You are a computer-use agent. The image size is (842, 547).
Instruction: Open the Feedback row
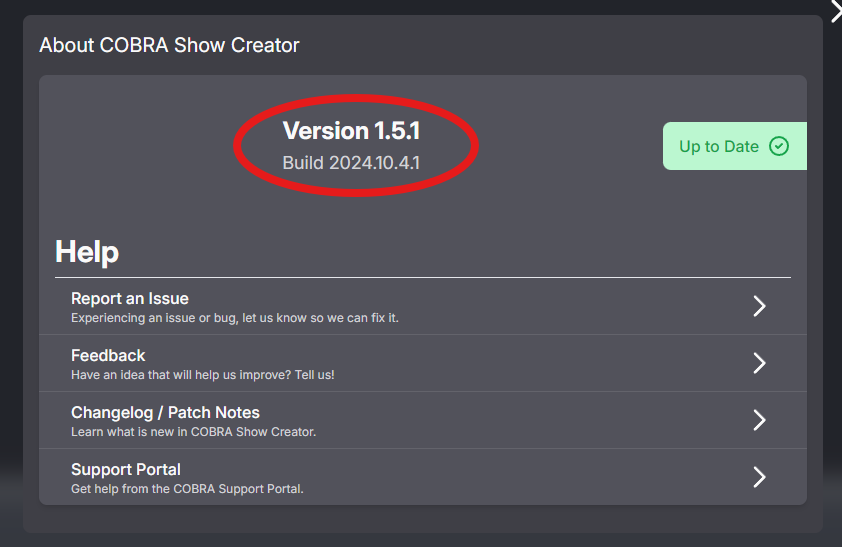[423, 363]
